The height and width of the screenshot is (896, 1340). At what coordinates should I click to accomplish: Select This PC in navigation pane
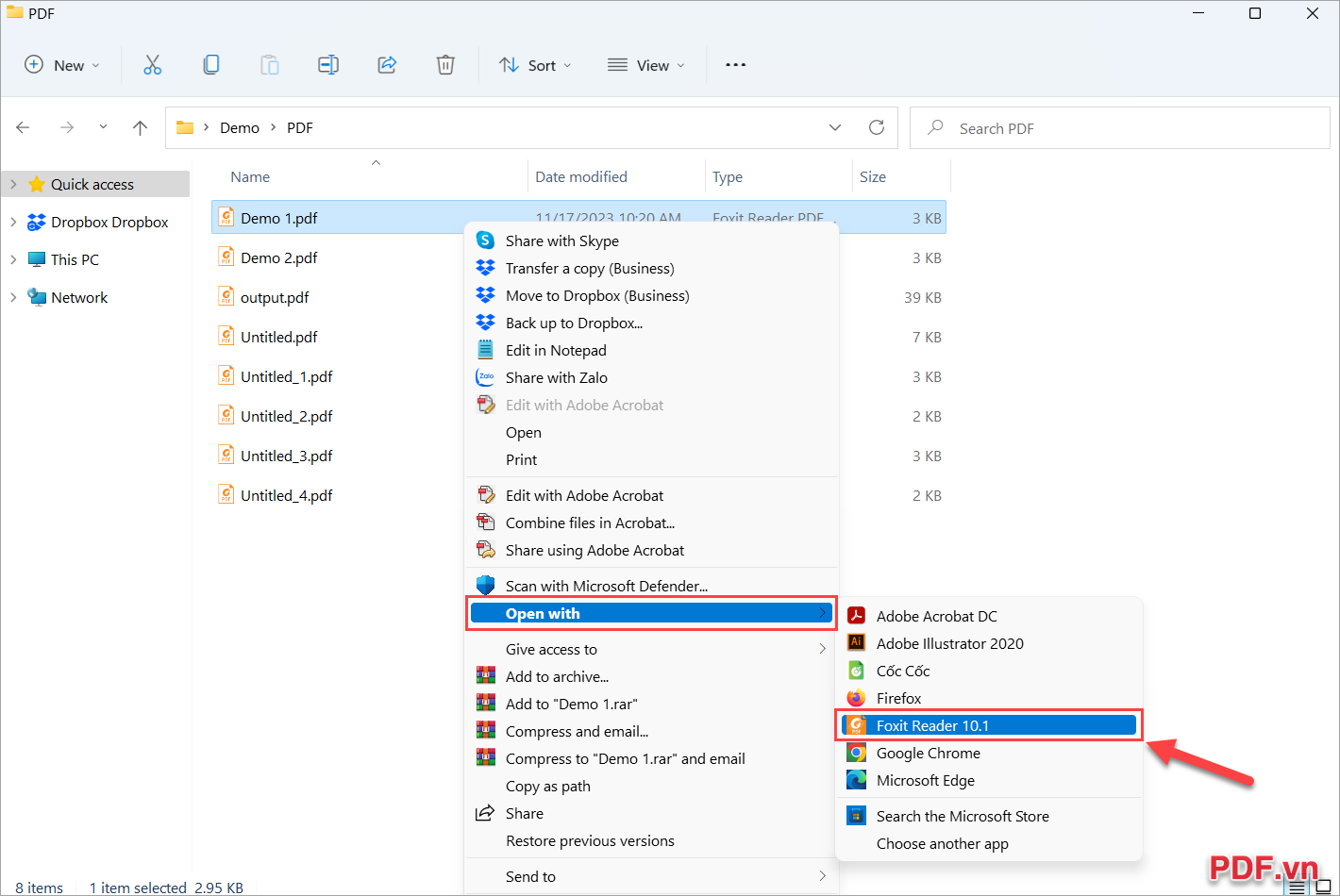[75, 259]
